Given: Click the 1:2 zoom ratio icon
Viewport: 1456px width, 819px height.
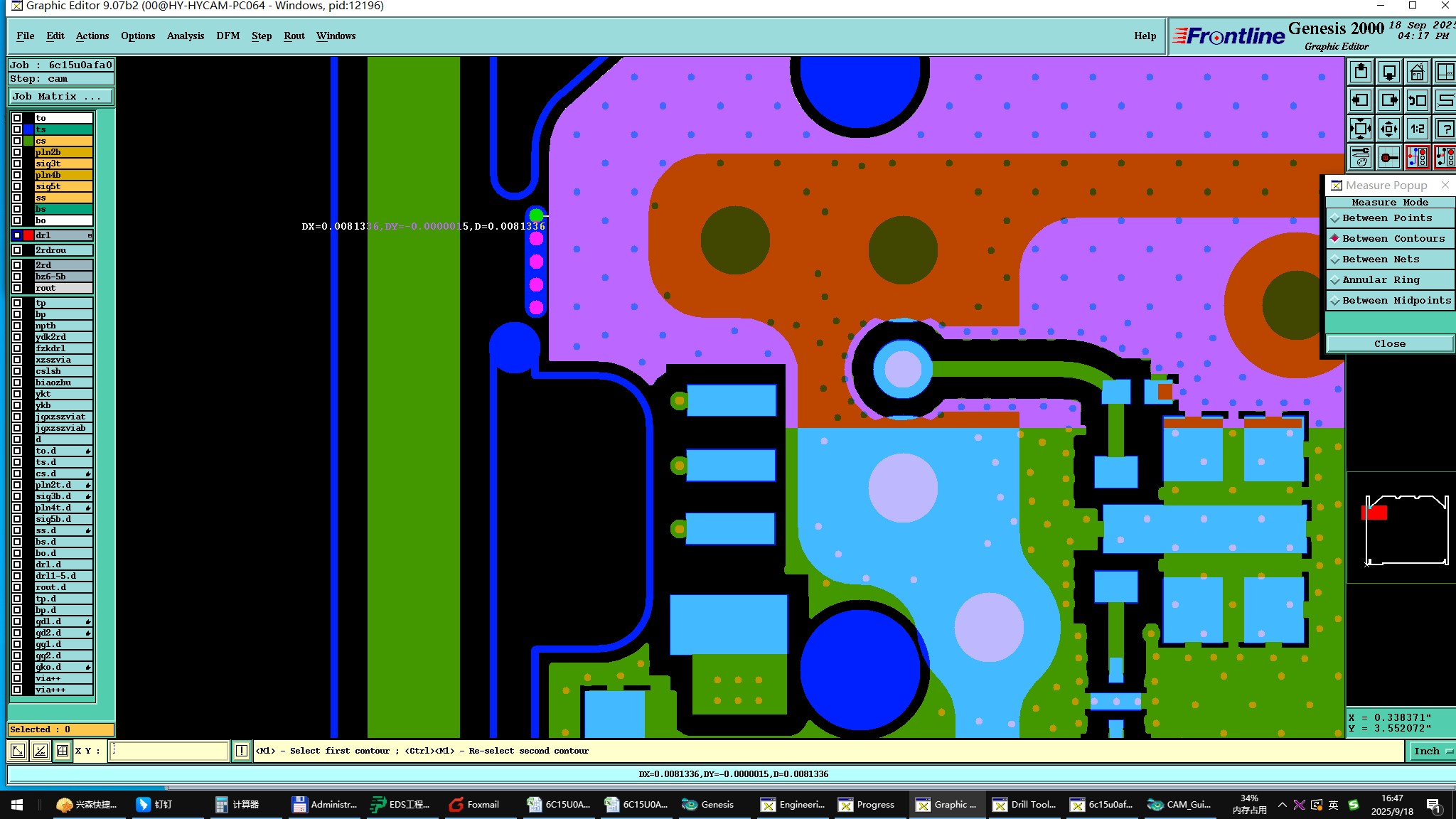Looking at the screenshot, I should pyautogui.click(x=1417, y=129).
